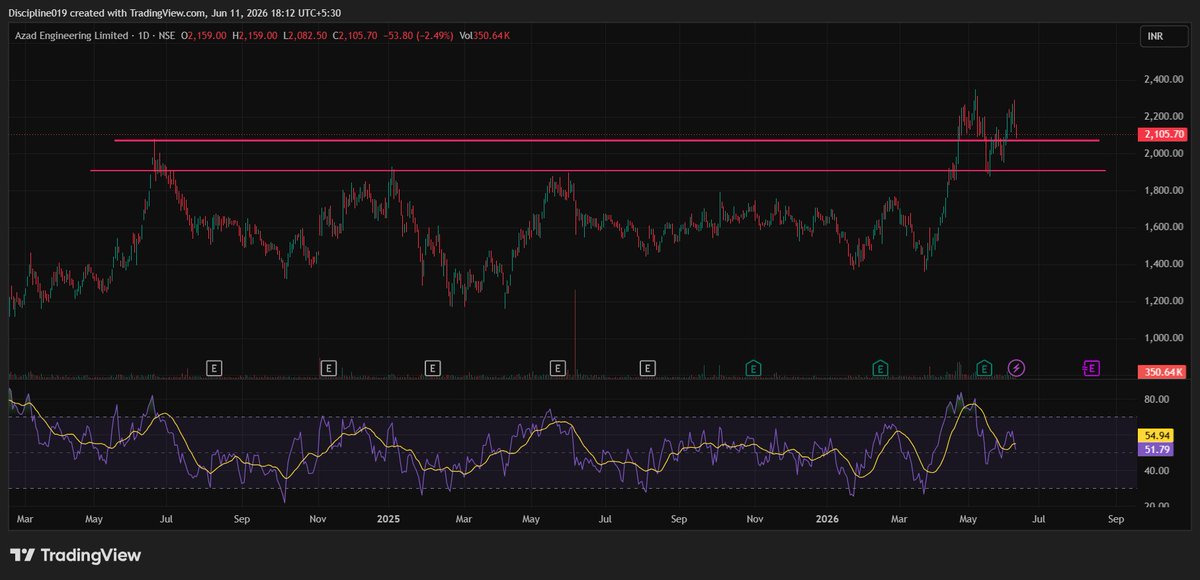Screen dimensions: 1200x580
Task: Click the red 350.64K volume axis label
Action: [1164, 372]
